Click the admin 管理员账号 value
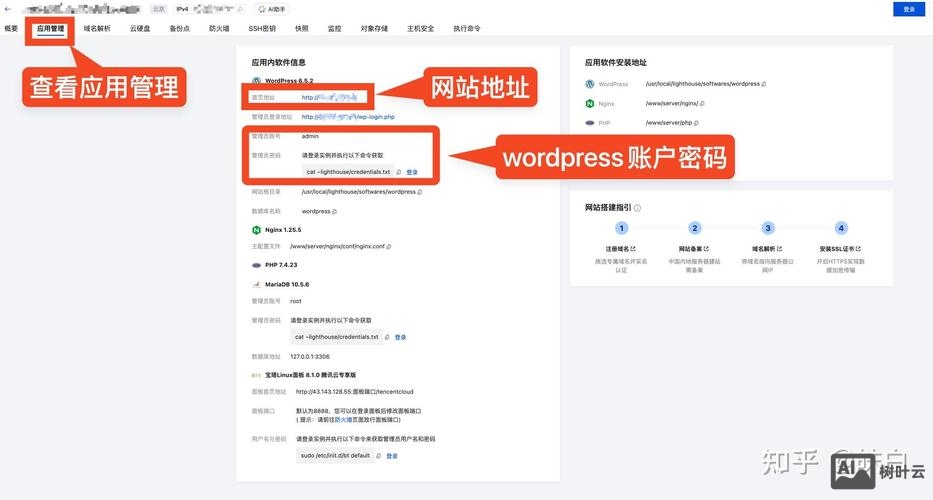This screenshot has width=933, height=500. (310, 136)
